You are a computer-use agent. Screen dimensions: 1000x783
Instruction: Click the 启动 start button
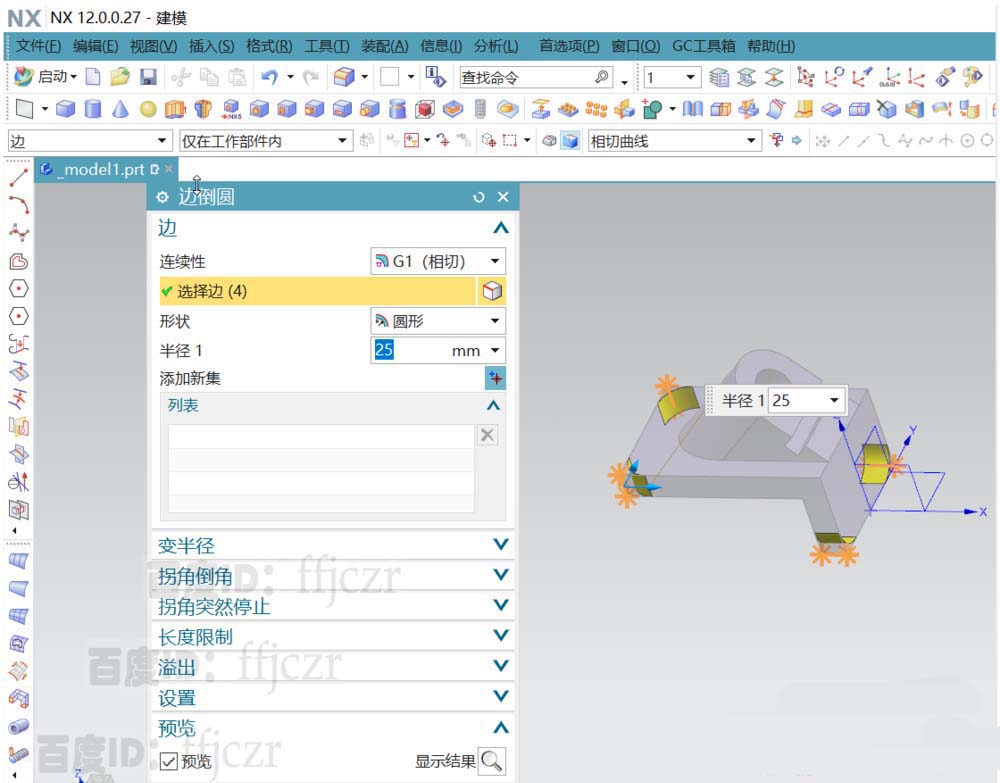tap(45, 77)
